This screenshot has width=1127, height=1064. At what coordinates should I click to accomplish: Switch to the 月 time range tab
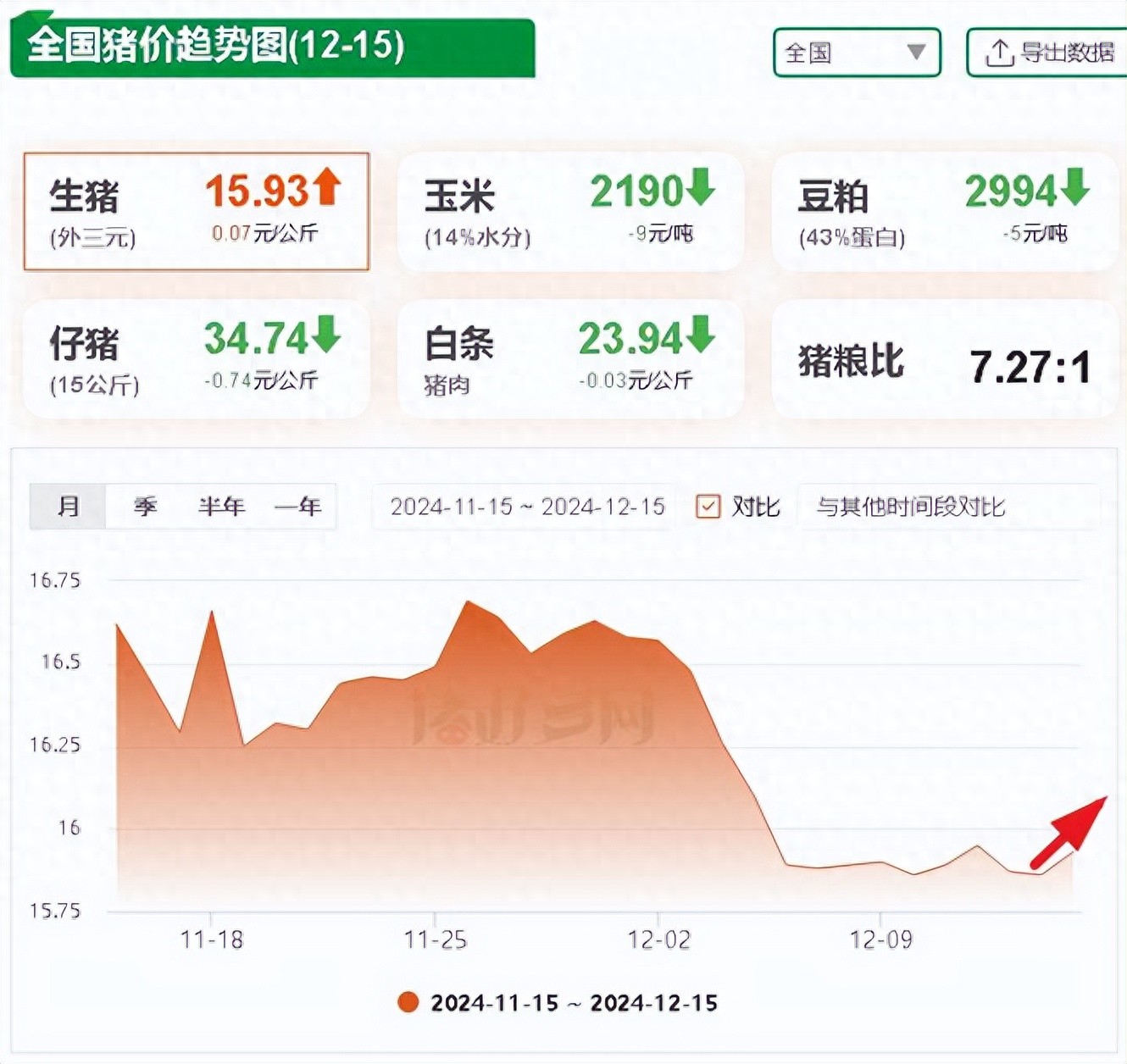(x=68, y=507)
